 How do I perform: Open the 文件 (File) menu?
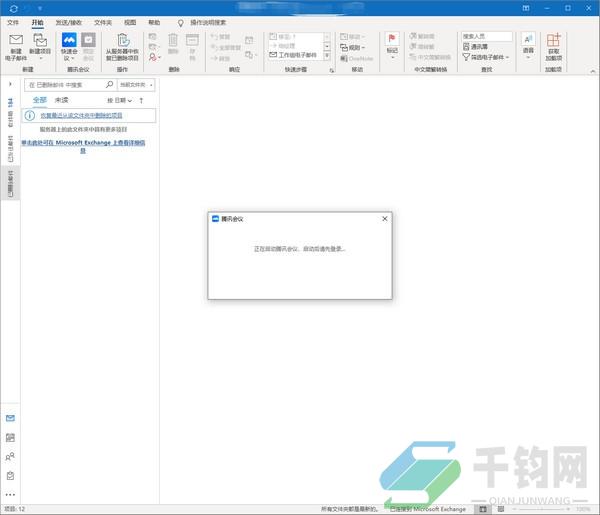point(13,21)
